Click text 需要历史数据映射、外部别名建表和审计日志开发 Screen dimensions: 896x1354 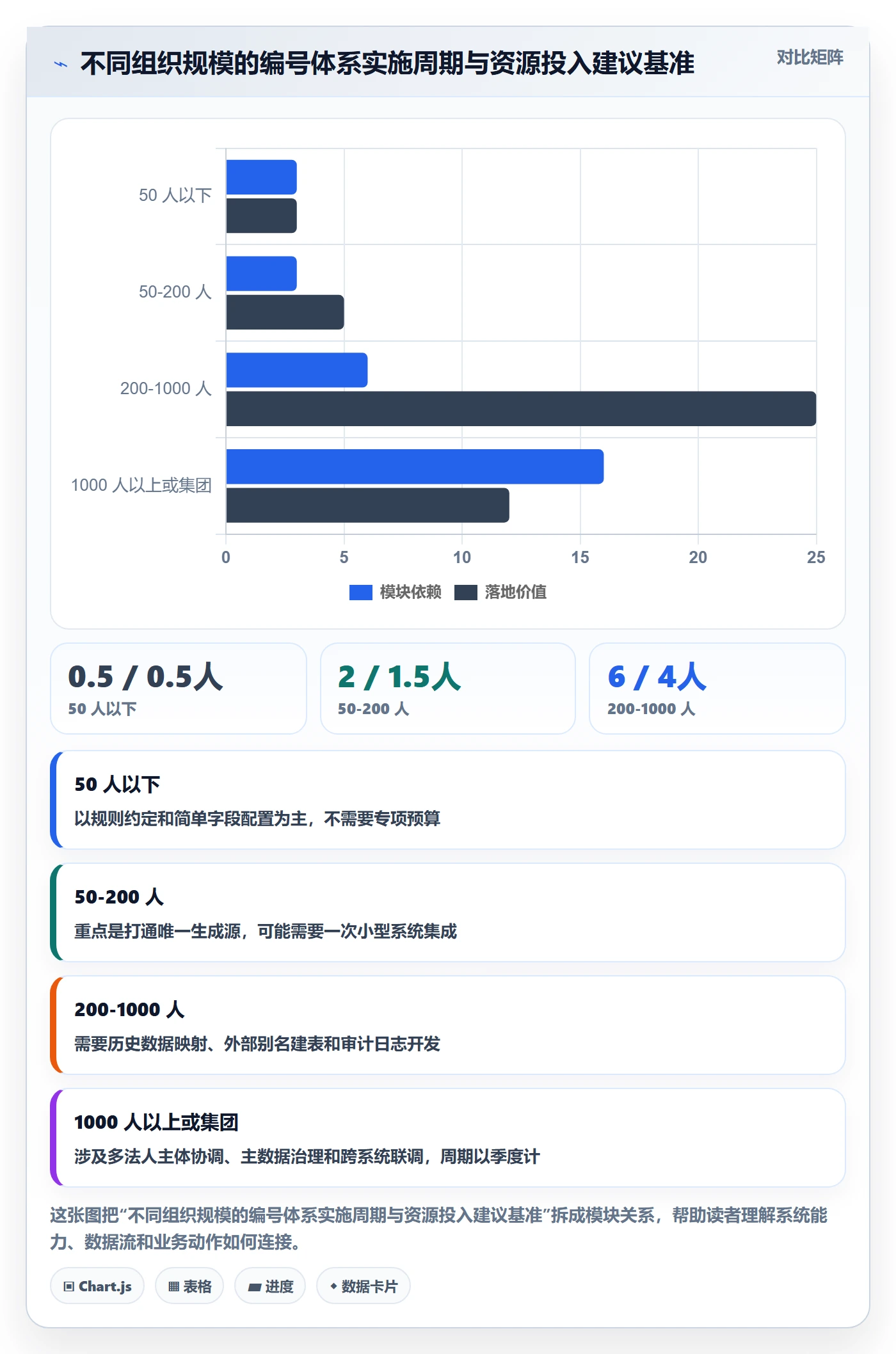click(x=257, y=1044)
